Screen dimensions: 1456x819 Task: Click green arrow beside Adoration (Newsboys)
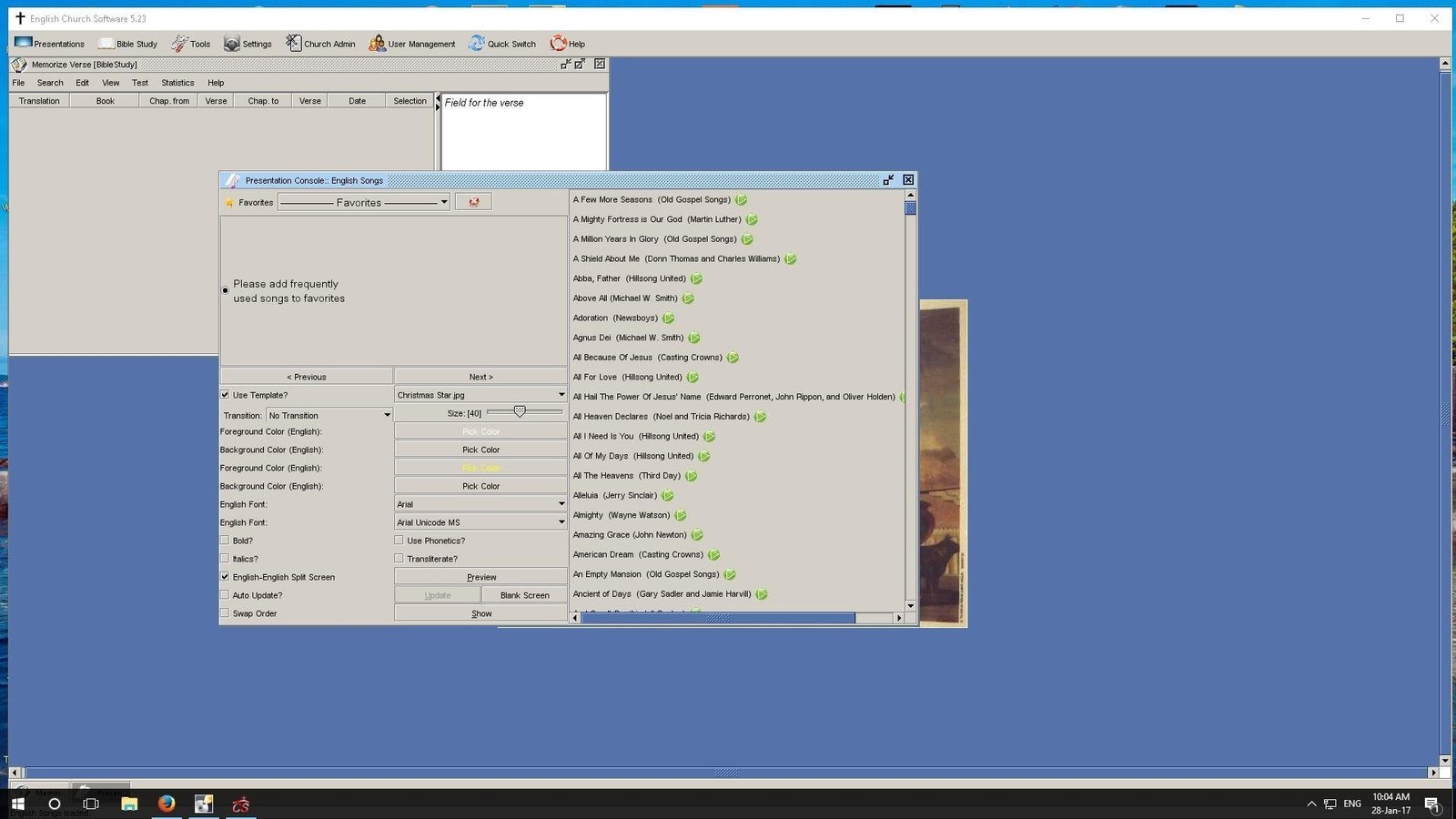pos(668,318)
